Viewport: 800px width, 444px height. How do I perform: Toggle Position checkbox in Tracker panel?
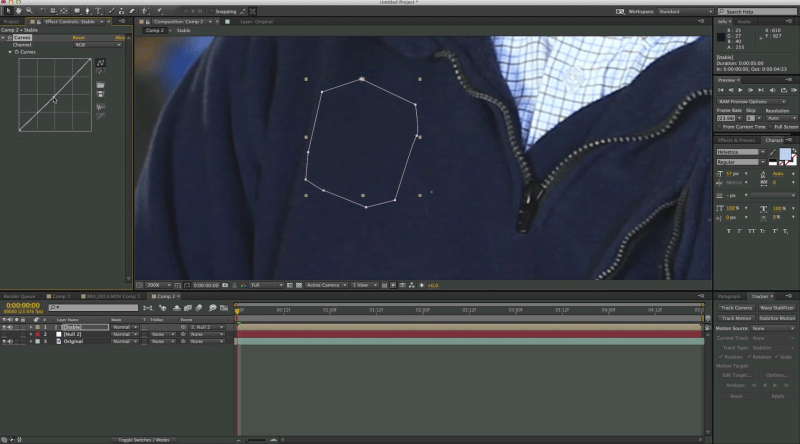(x=721, y=357)
